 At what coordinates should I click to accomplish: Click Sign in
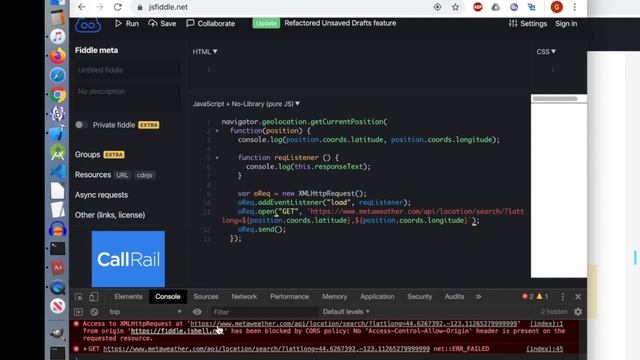(566, 24)
